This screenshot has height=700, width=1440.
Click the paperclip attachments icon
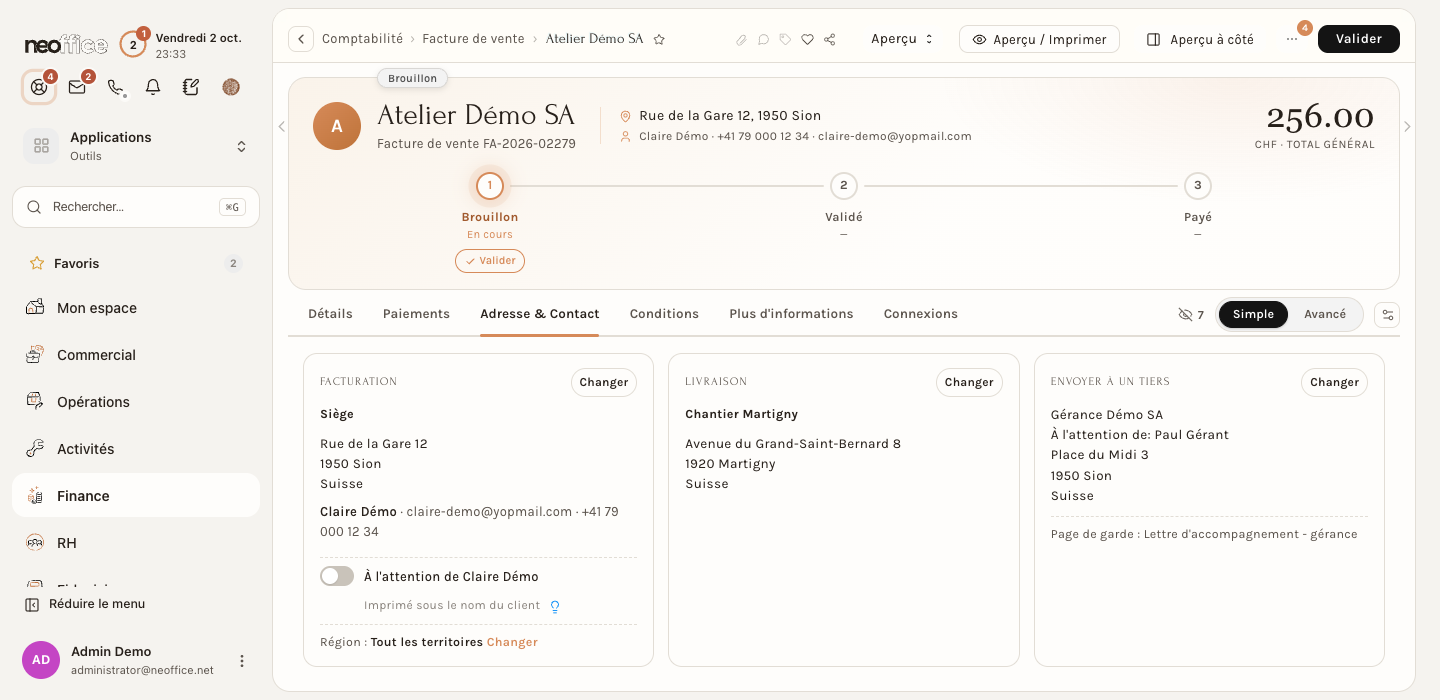[x=741, y=40]
